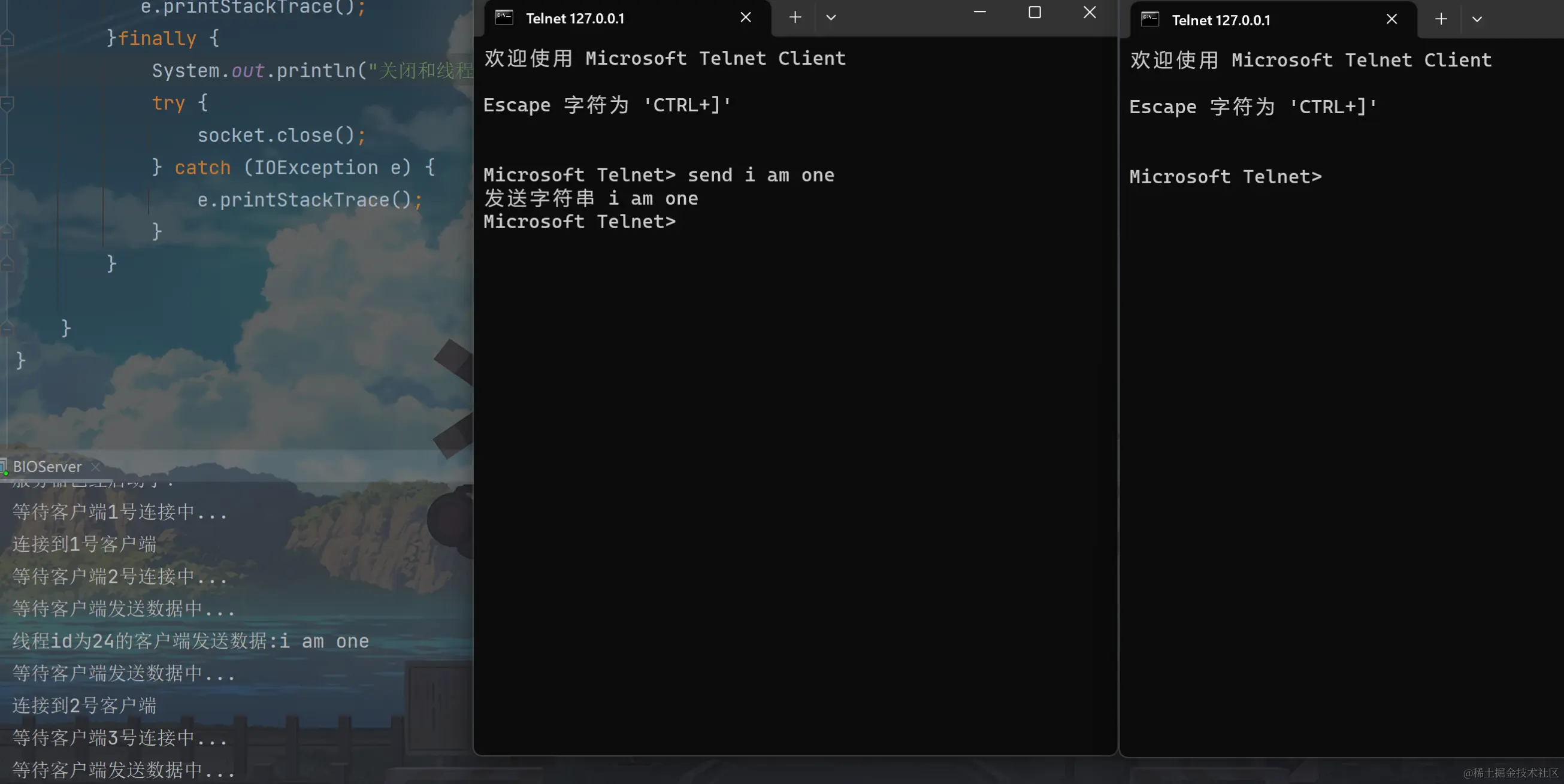Close the BIOServer run tab
Image resolution: width=1564 pixels, height=784 pixels.
pyautogui.click(x=95, y=467)
